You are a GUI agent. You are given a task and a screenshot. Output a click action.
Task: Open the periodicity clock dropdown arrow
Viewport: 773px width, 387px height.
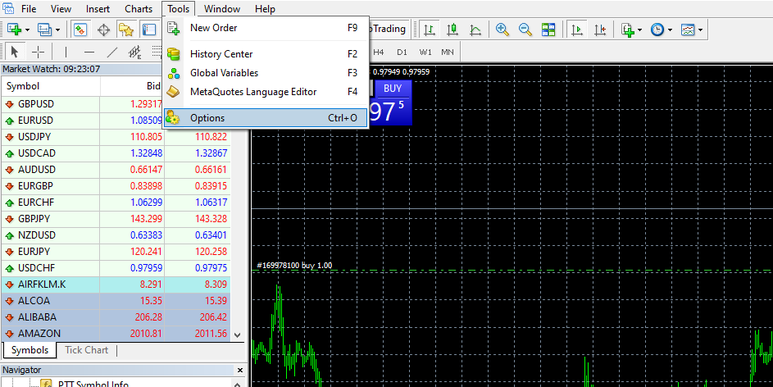tap(670, 30)
